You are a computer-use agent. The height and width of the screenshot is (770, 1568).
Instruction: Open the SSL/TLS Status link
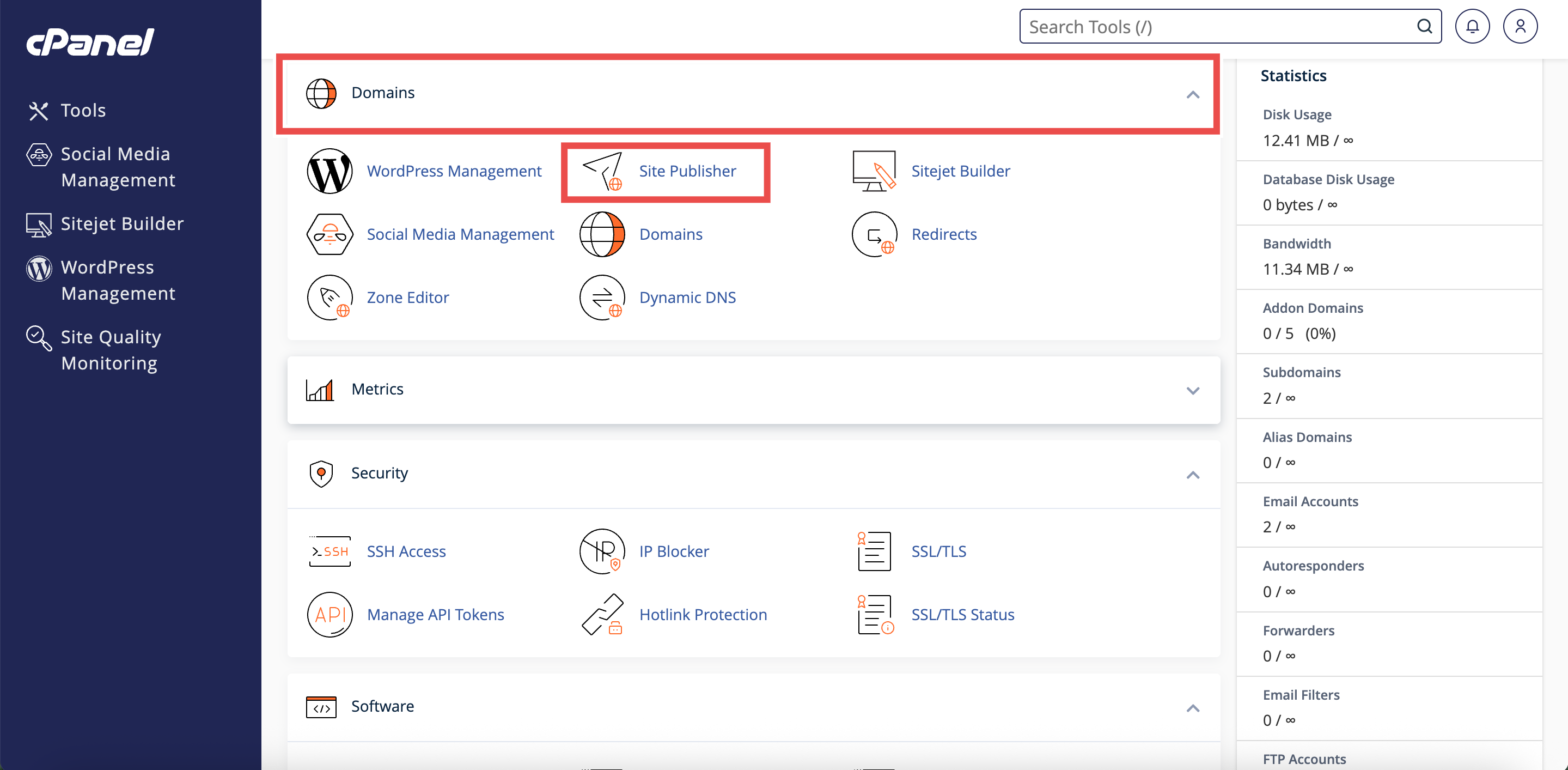coord(962,615)
